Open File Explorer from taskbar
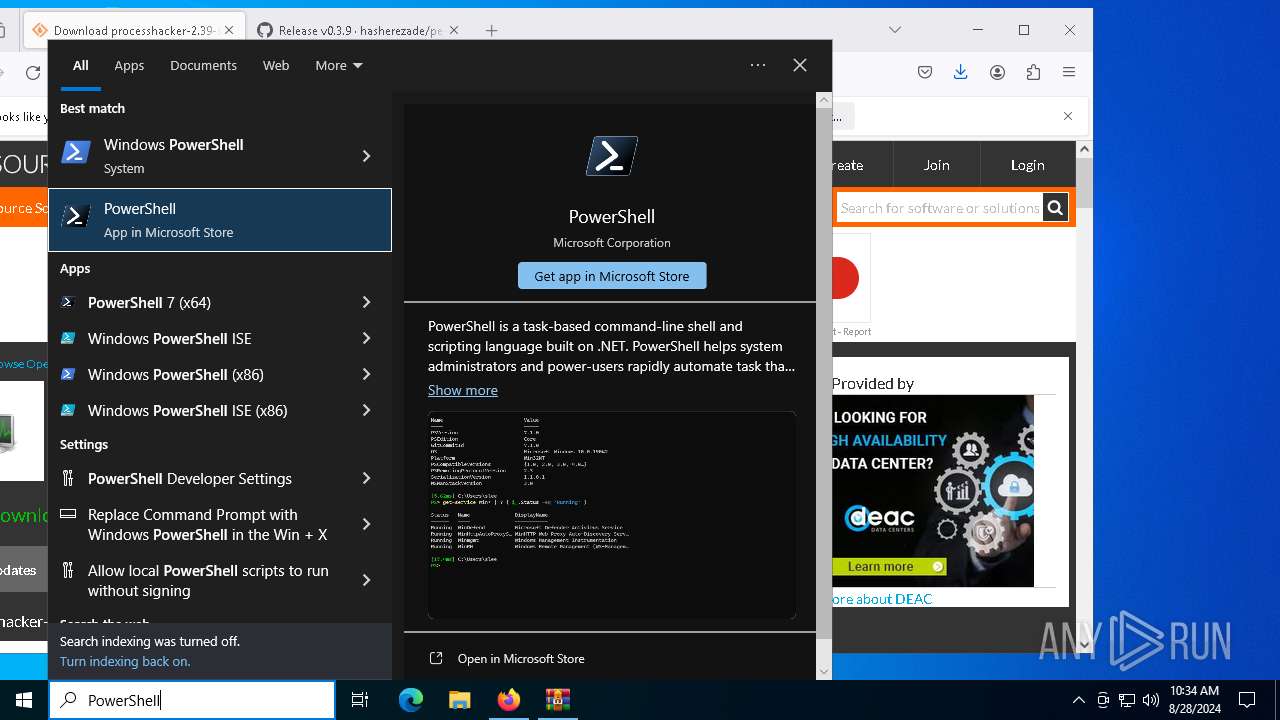The height and width of the screenshot is (720, 1280). coord(459,700)
